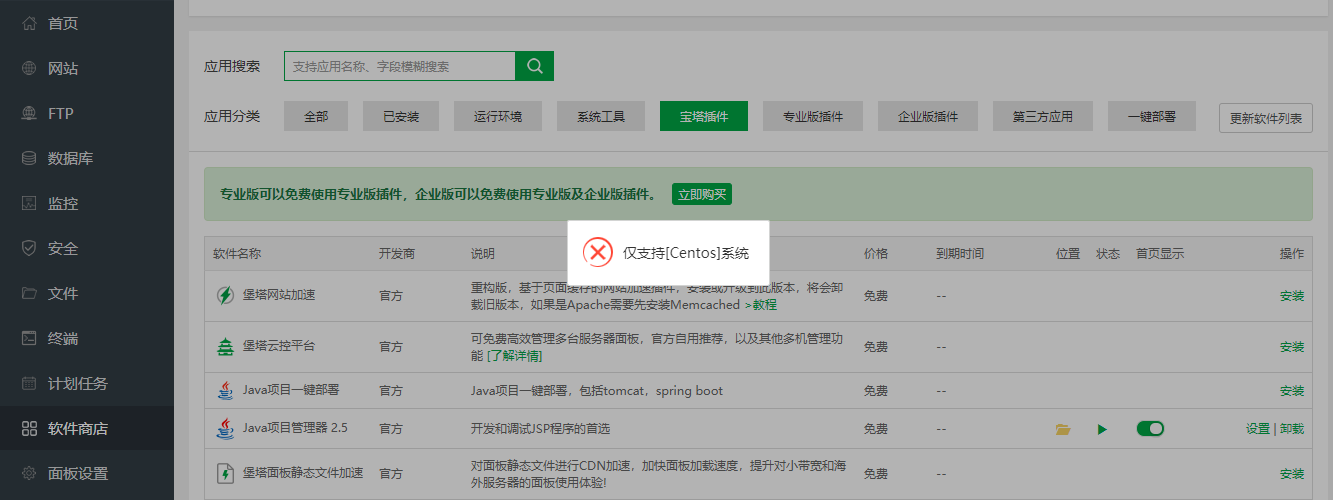Install 堡塔网站加速 via 安装 link
The width and height of the screenshot is (1333, 500).
tap(1292, 296)
